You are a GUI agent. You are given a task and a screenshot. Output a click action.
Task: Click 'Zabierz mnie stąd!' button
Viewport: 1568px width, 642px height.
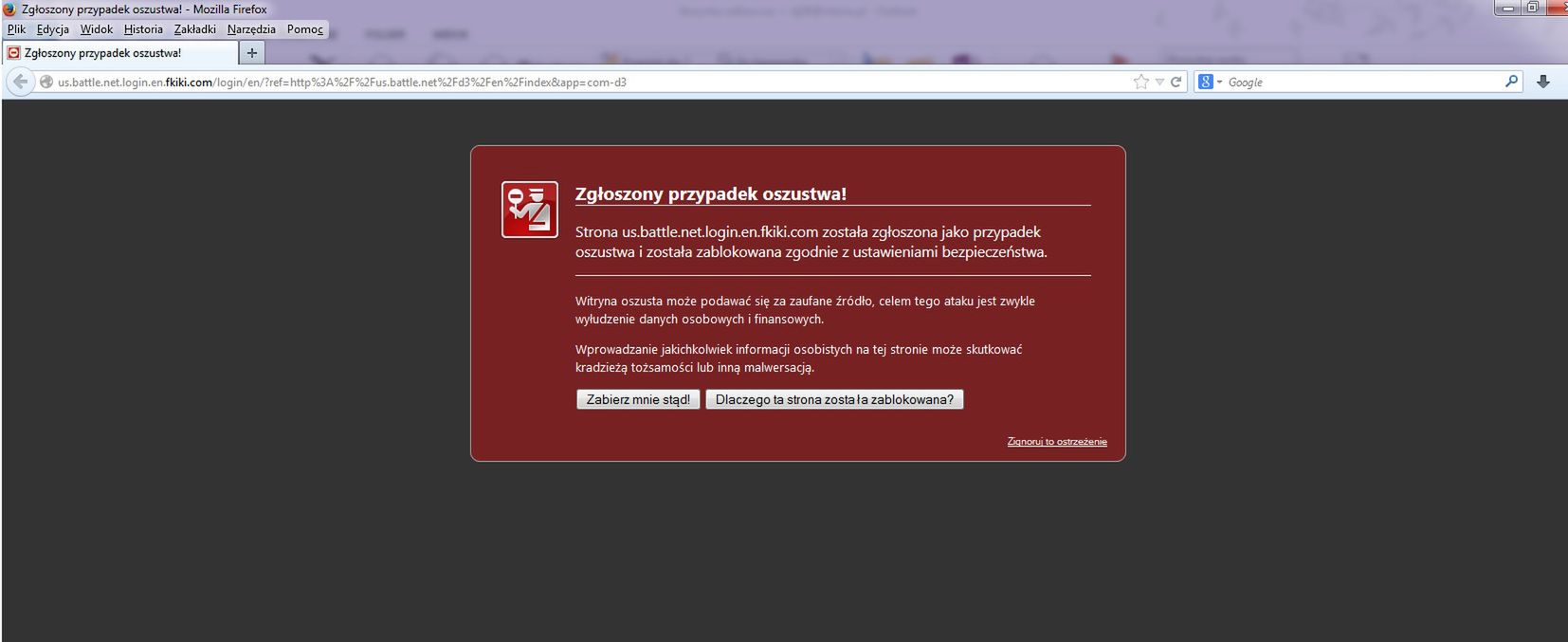pos(638,399)
